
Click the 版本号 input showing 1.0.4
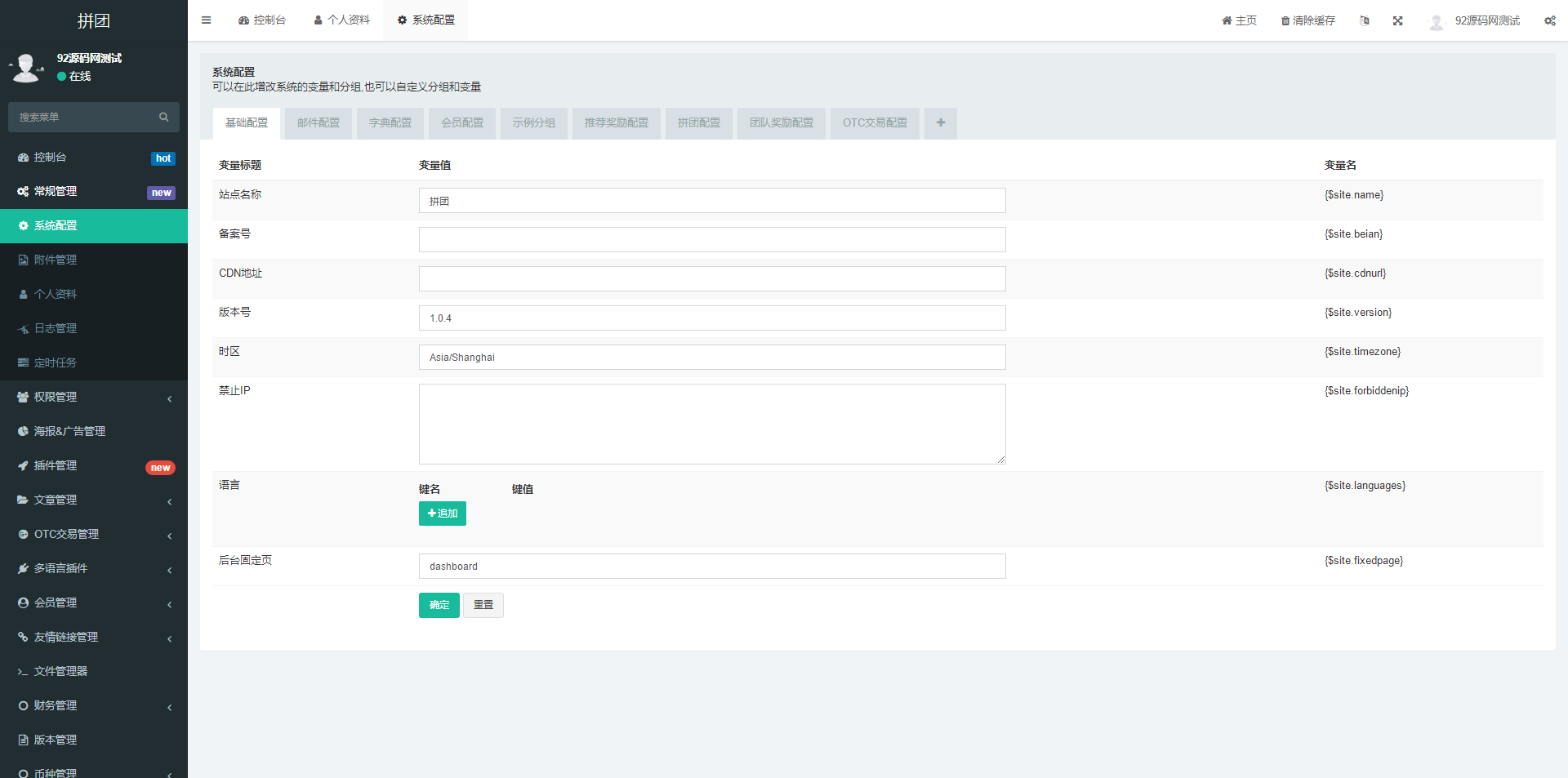click(x=712, y=318)
